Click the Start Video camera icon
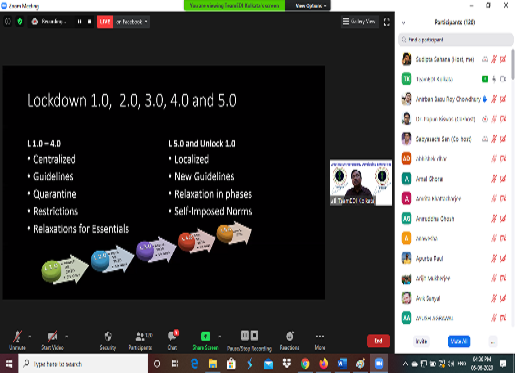This screenshot has width=515, height=373. click(x=52, y=337)
